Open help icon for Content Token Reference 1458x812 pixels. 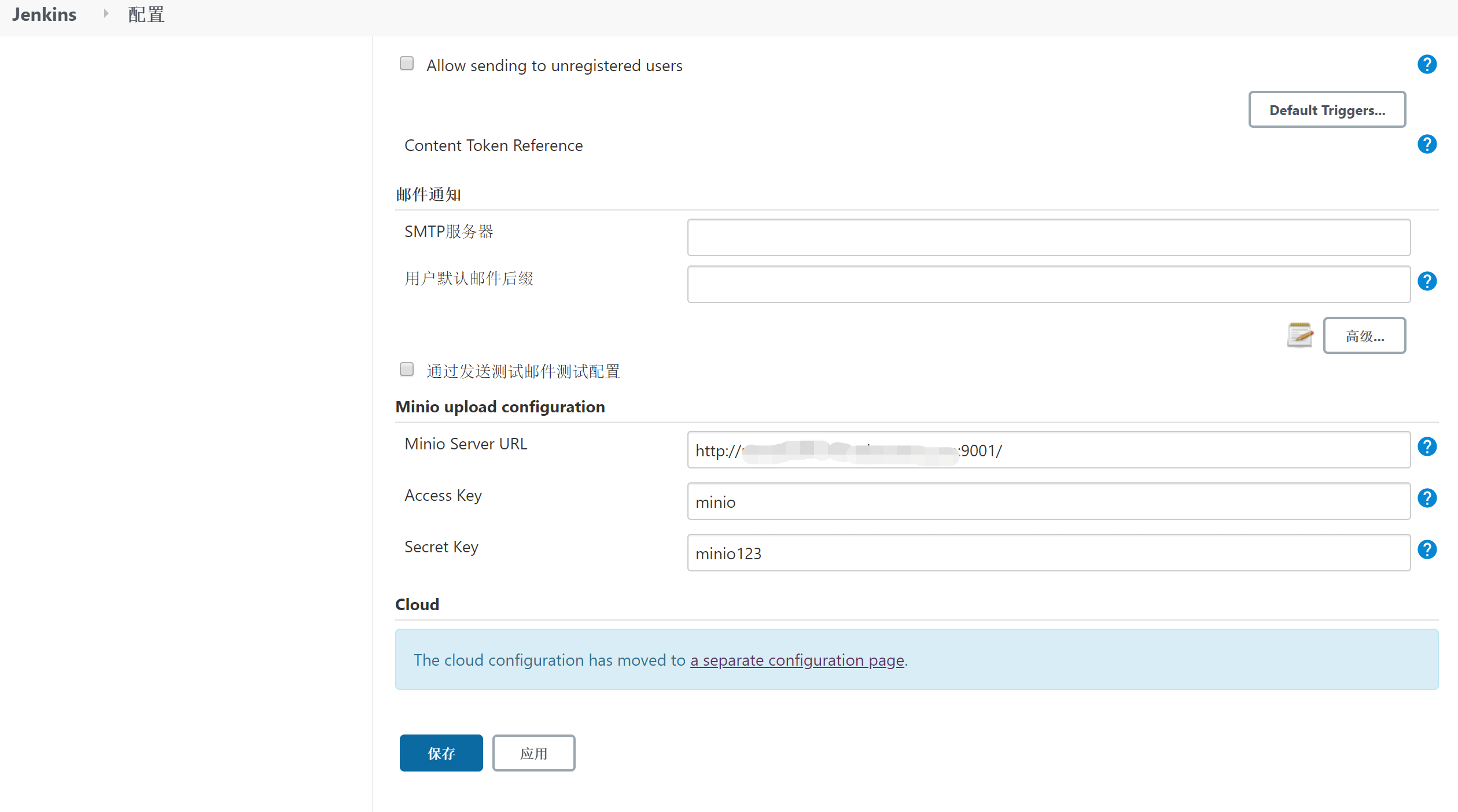pos(1427,144)
